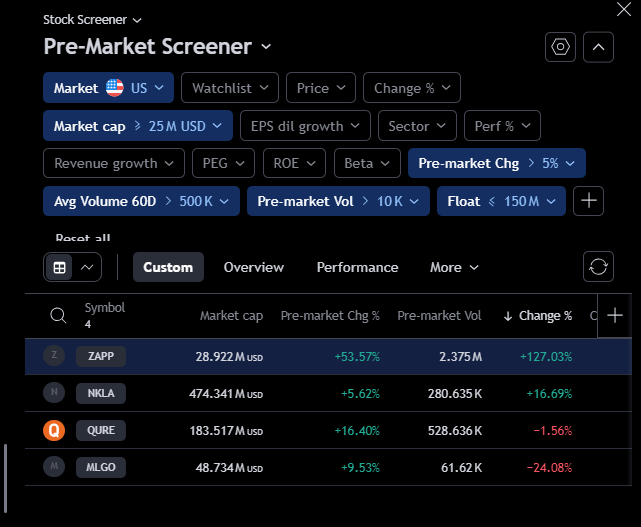Click the vertical scrollbar on left edge
641x527 pixels.
pos(5,478)
